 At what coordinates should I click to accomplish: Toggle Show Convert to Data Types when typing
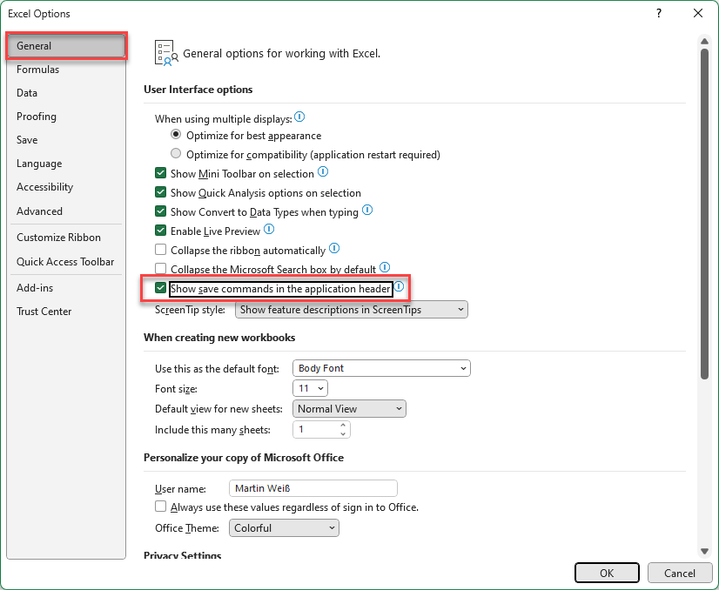pos(160,211)
